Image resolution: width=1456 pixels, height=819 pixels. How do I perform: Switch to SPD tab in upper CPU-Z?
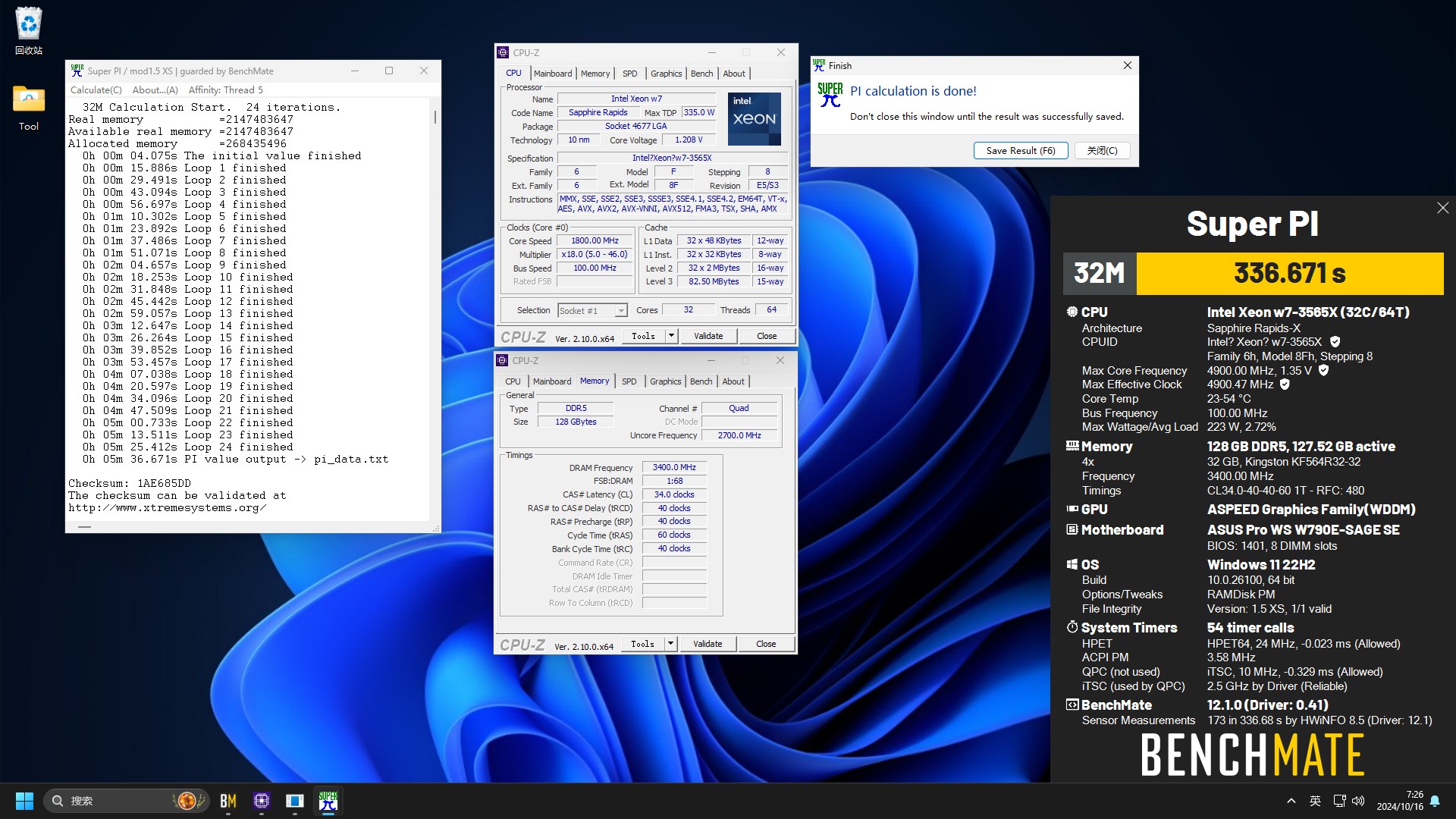(629, 74)
